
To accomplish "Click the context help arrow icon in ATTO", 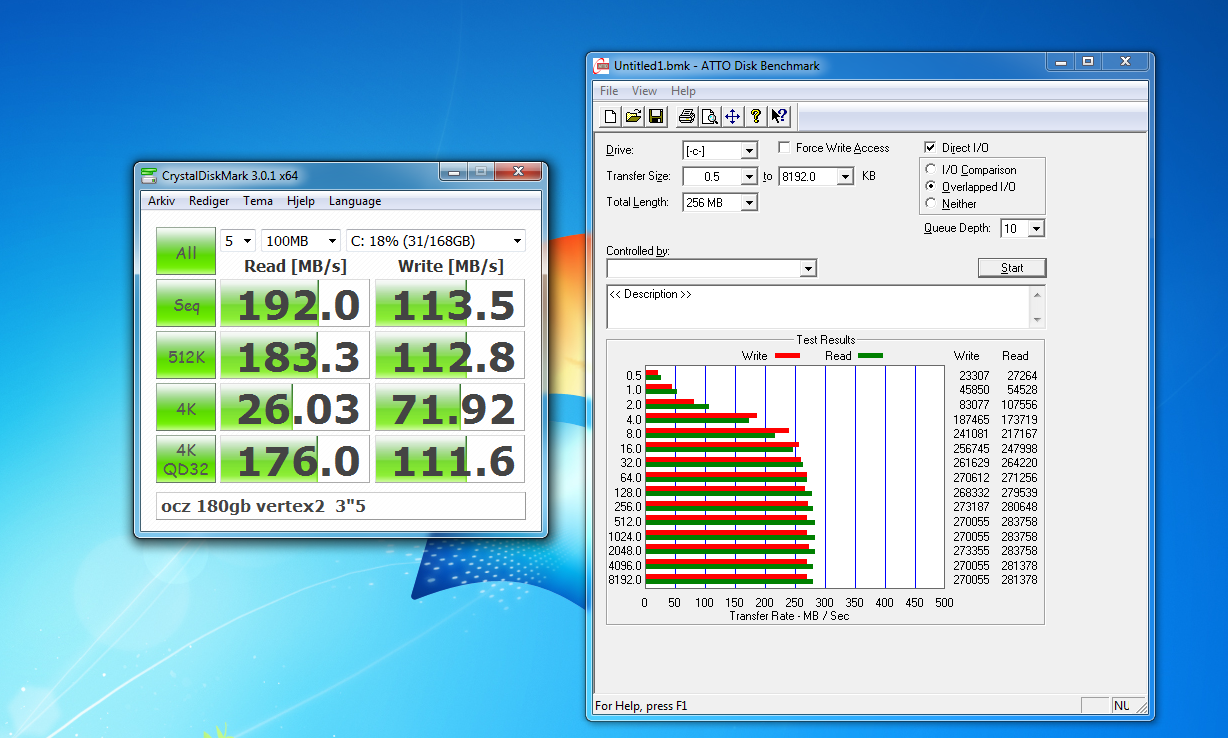I will click(x=780, y=116).
